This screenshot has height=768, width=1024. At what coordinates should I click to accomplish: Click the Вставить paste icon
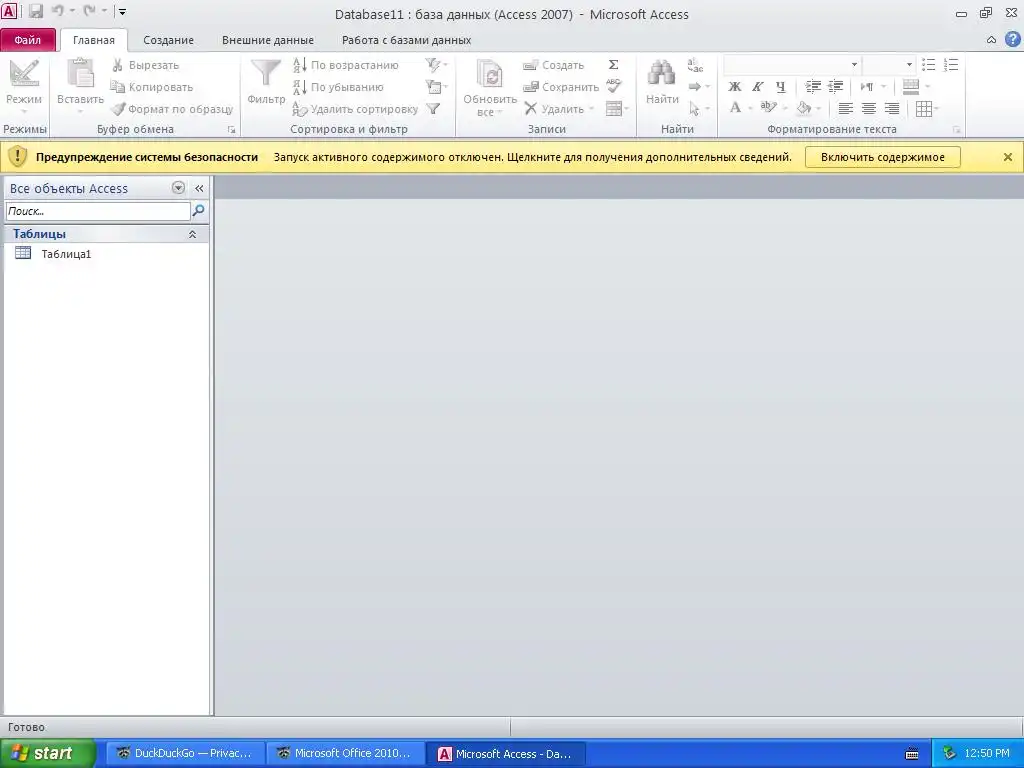pyautogui.click(x=80, y=73)
